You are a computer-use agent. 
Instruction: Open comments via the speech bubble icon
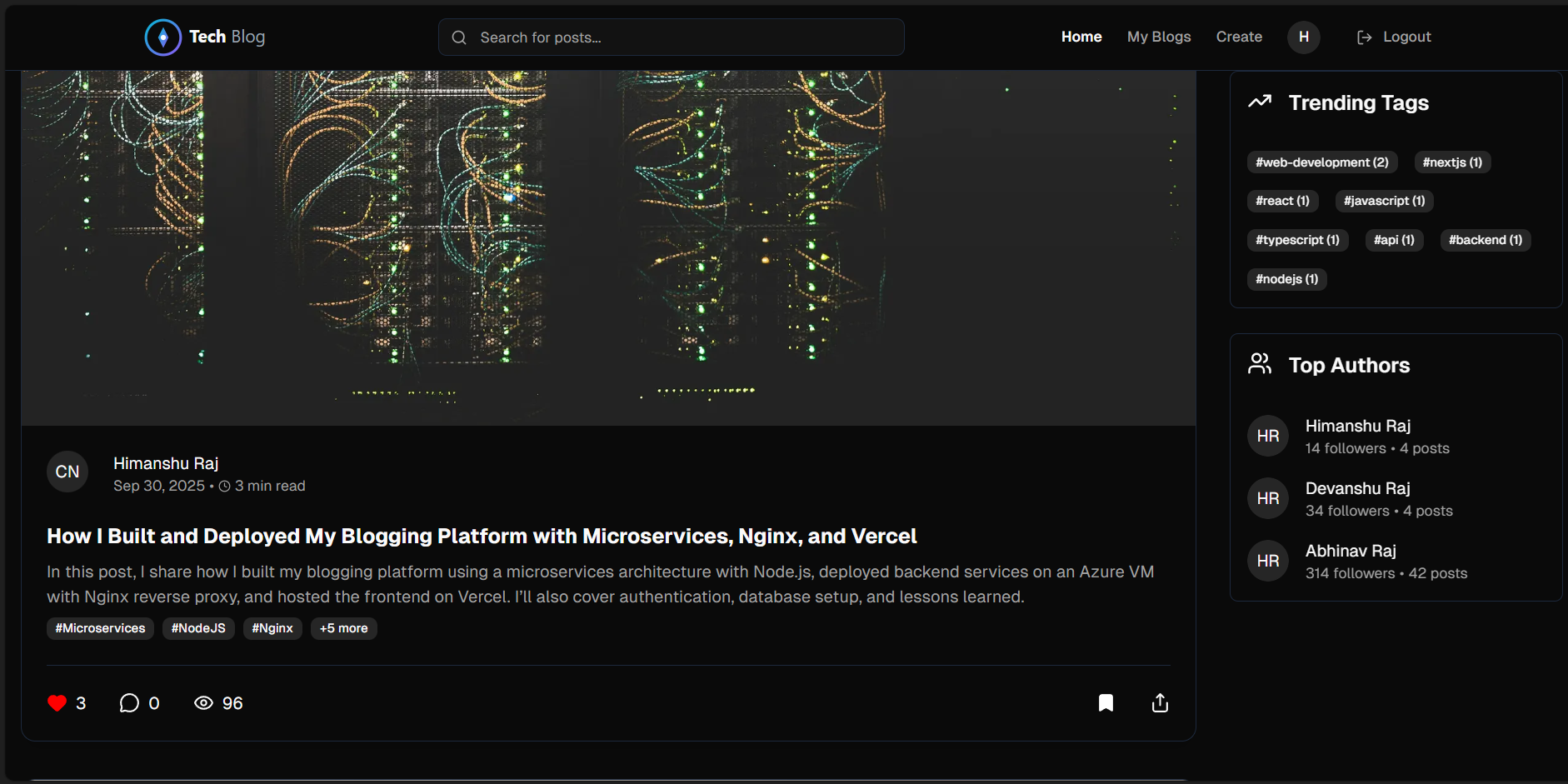[129, 703]
